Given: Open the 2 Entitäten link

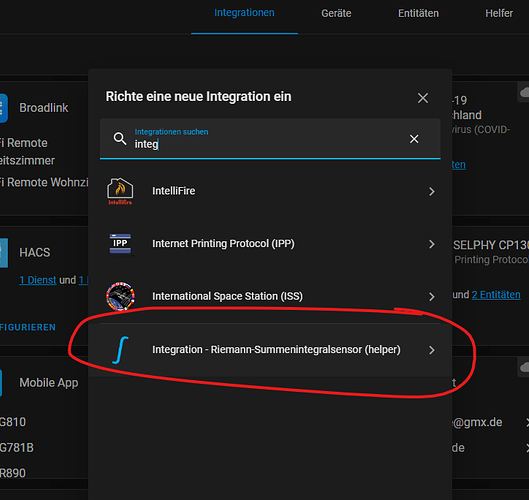Looking at the screenshot, I should click(496, 295).
